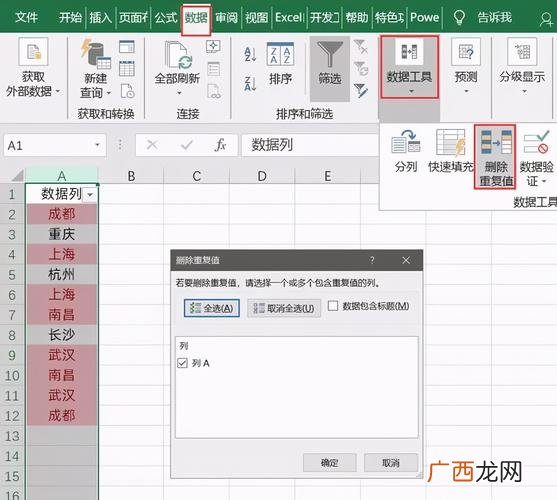
Task: Open the Sort dialog (排序)
Action: click(280, 64)
